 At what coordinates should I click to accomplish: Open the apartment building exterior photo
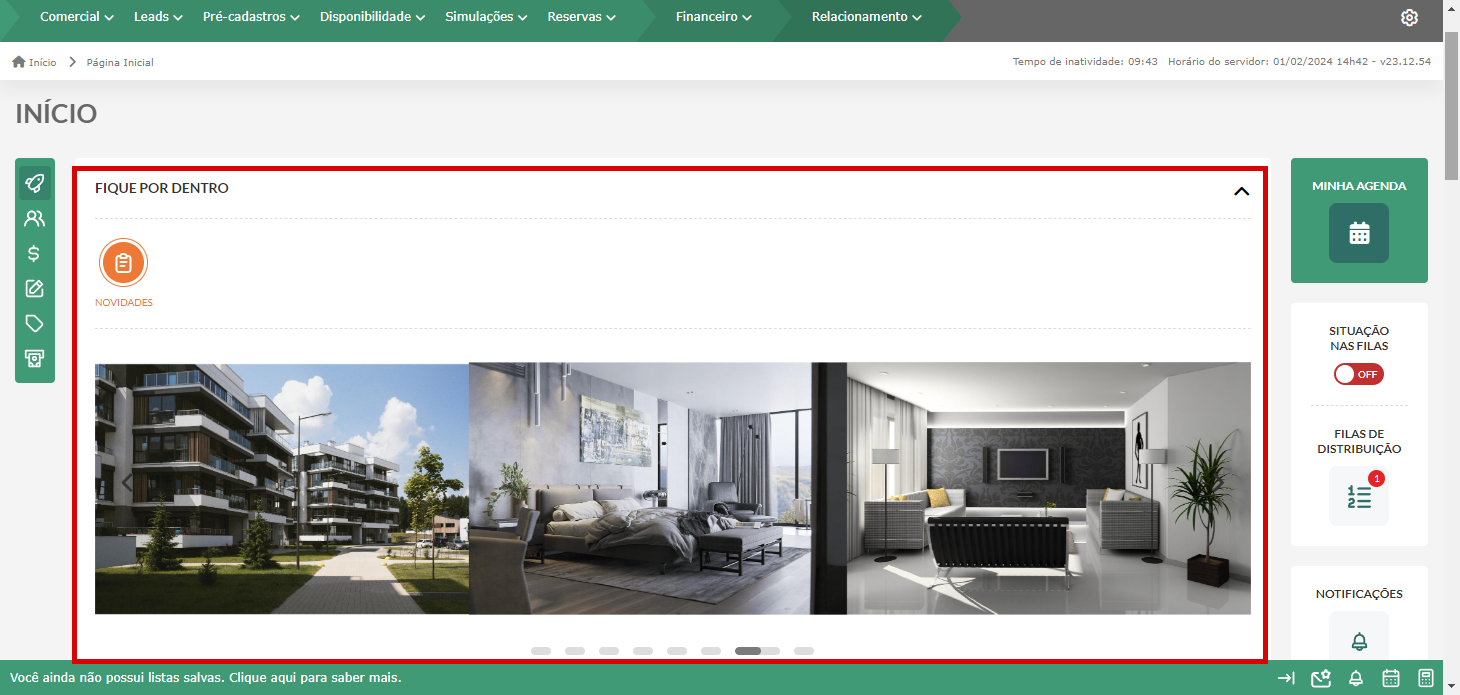[x=282, y=488]
